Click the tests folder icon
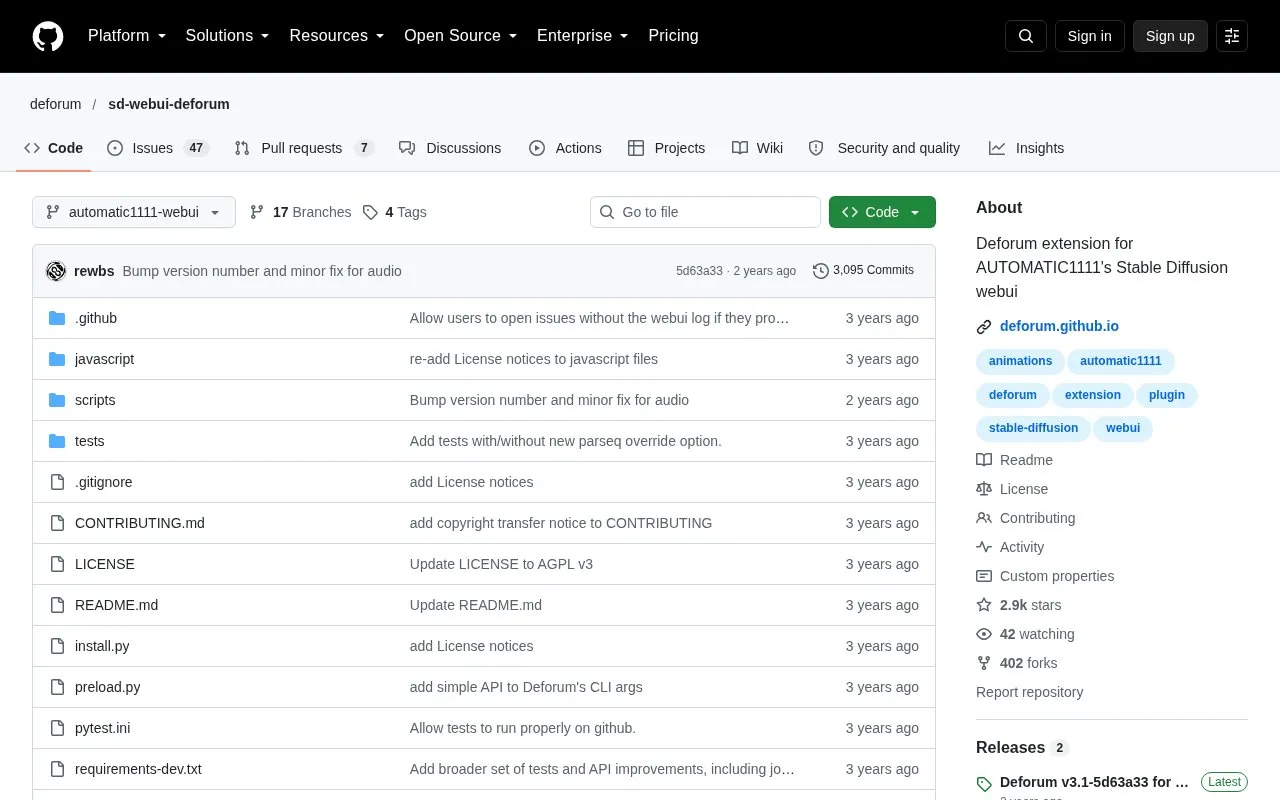This screenshot has width=1280, height=800. [57, 441]
